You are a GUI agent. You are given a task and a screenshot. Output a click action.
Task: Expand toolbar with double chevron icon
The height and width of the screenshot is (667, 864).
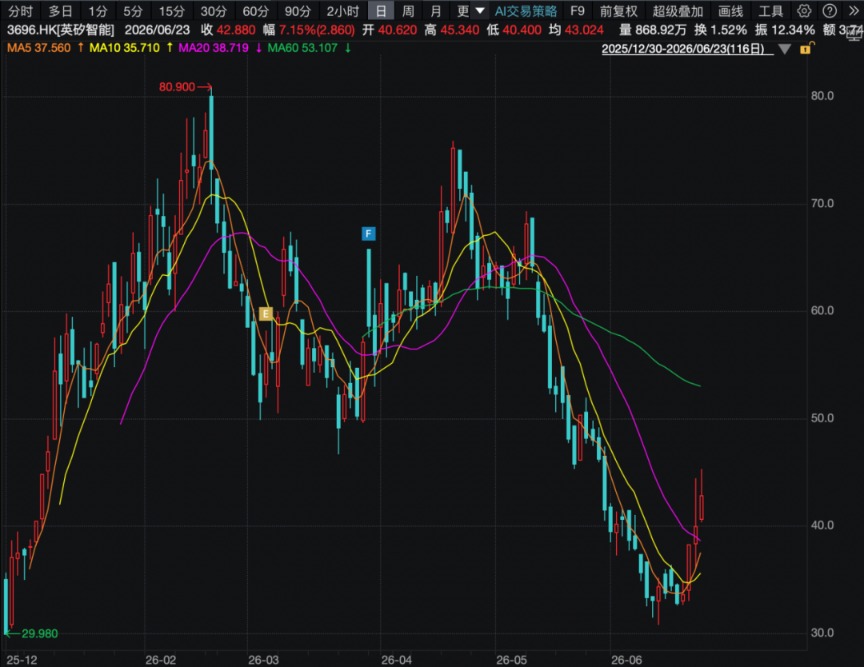[854, 11]
